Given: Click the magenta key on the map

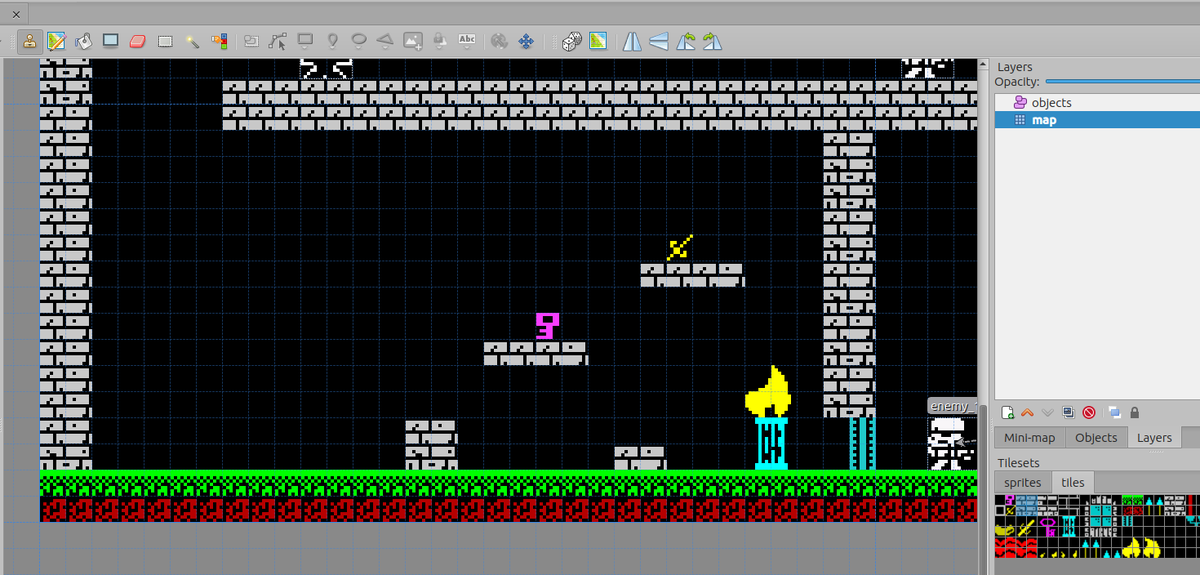Looking at the screenshot, I should 546,326.
